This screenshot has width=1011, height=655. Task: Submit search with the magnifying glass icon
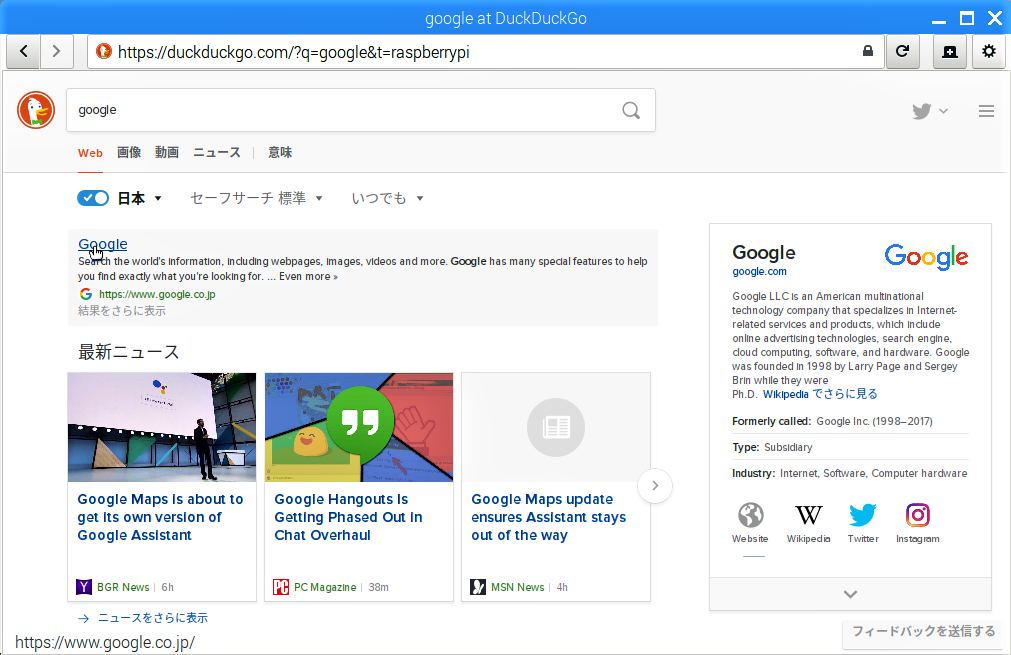631,111
